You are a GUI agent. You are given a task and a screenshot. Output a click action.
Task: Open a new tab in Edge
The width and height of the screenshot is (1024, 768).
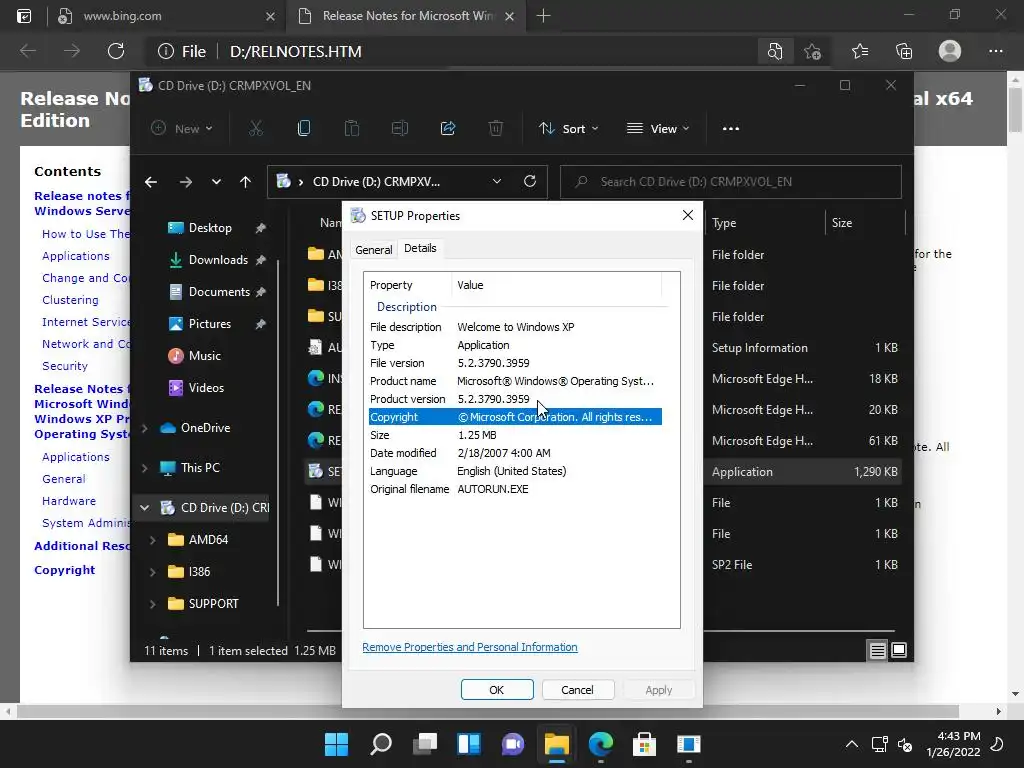(x=543, y=16)
